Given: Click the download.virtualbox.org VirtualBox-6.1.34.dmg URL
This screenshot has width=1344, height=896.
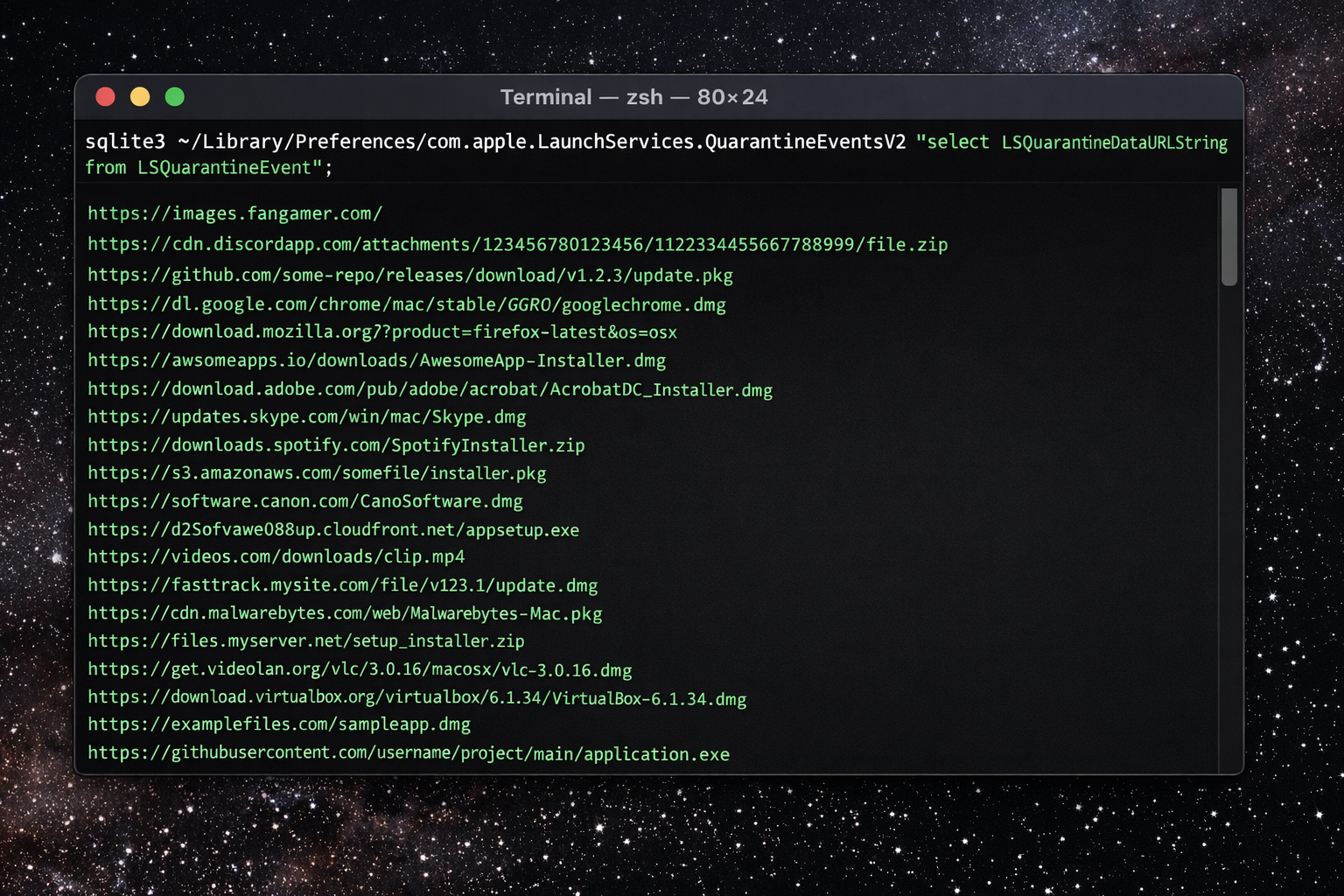Looking at the screenshot, I should pos(416,698).
